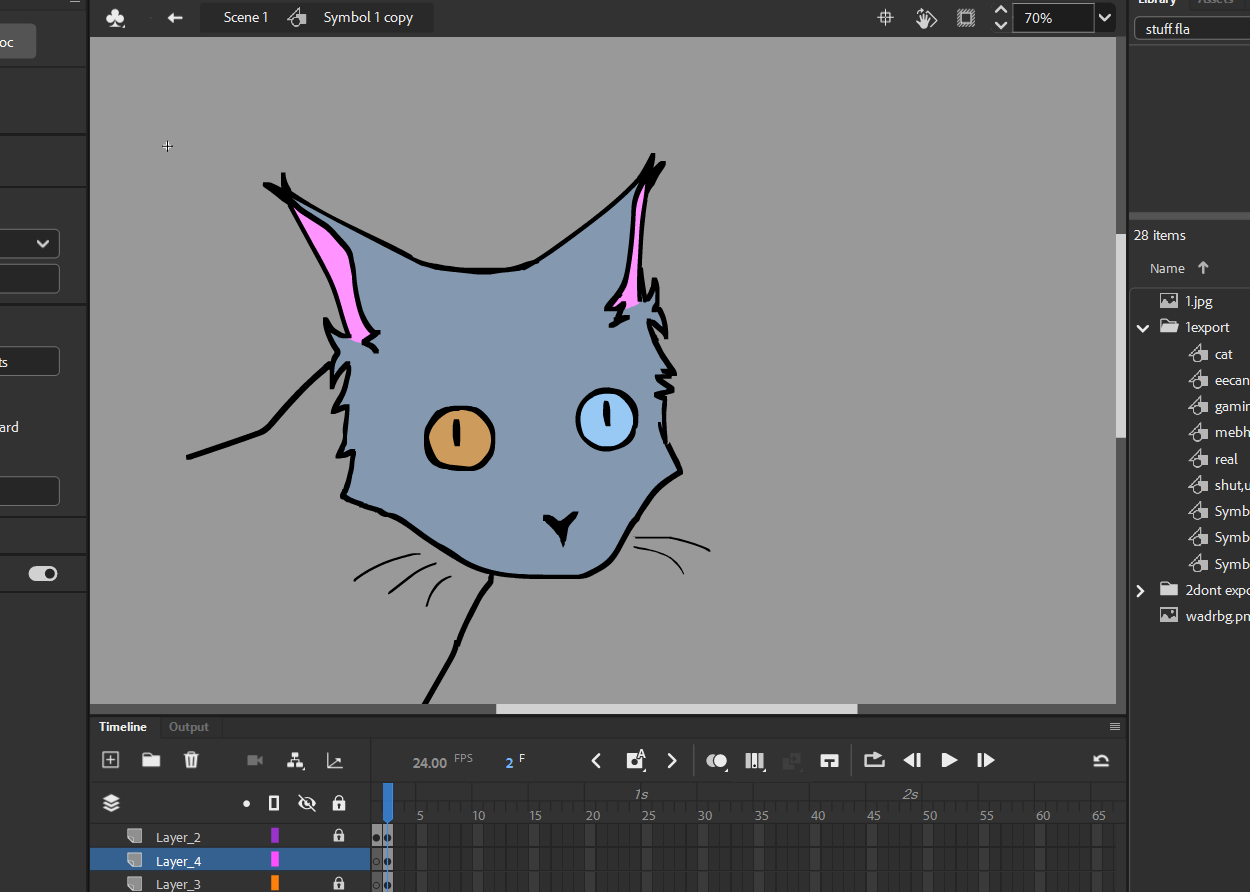Go back to Scene 1
Screen dimensions: 1250x892
point(245,18)
